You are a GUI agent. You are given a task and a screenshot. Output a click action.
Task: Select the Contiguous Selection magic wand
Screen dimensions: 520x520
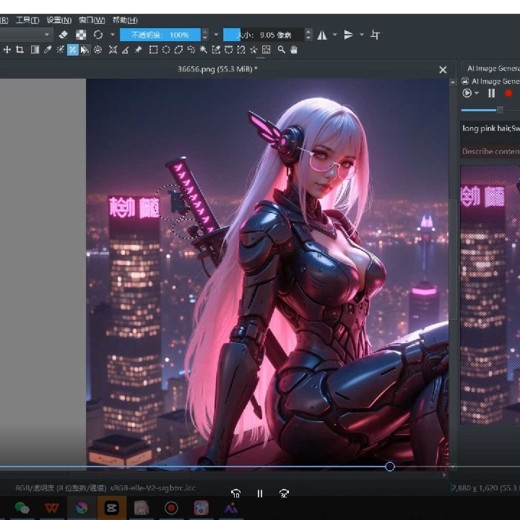(x=203, y=50)
